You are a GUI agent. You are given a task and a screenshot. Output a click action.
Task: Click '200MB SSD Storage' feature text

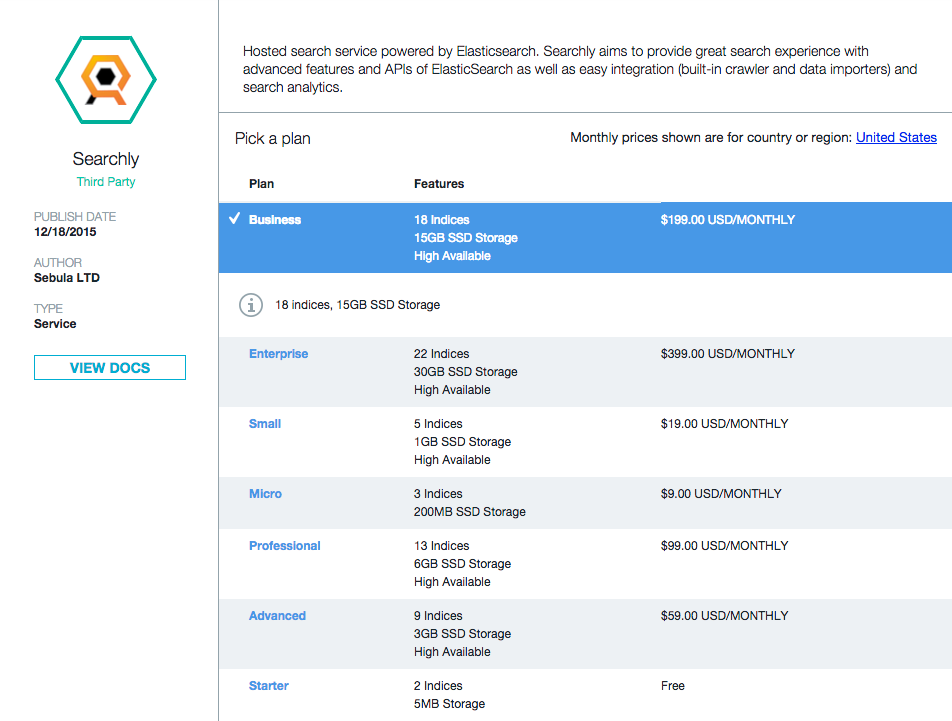coord(470,512)
